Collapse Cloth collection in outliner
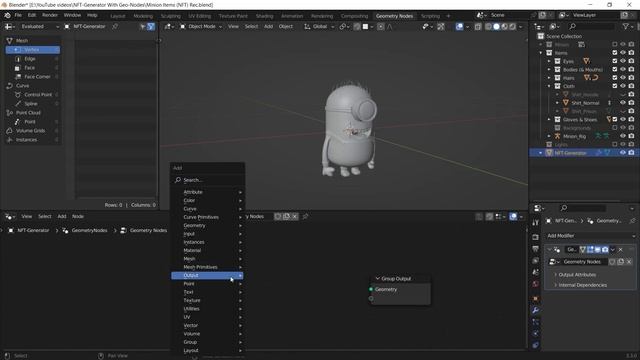Viewport: 640px width, 360px height. (x=549, y=86)
